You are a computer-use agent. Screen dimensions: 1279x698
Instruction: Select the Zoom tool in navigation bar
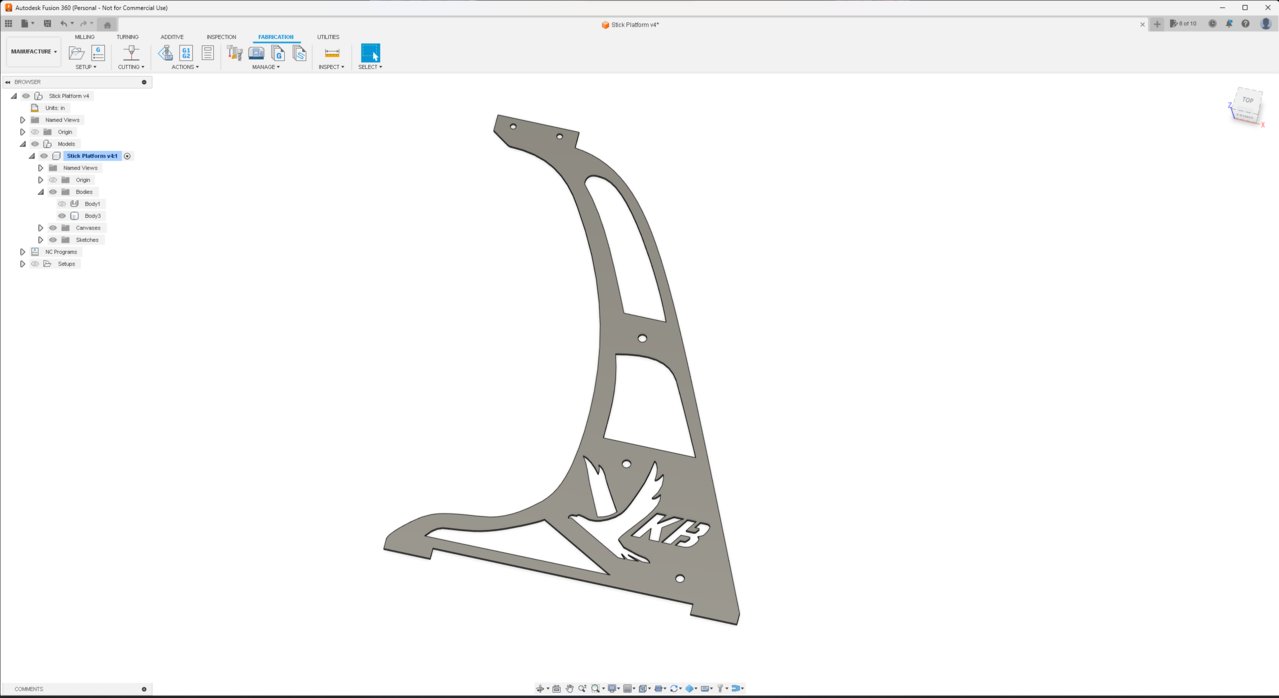[582, 688]
